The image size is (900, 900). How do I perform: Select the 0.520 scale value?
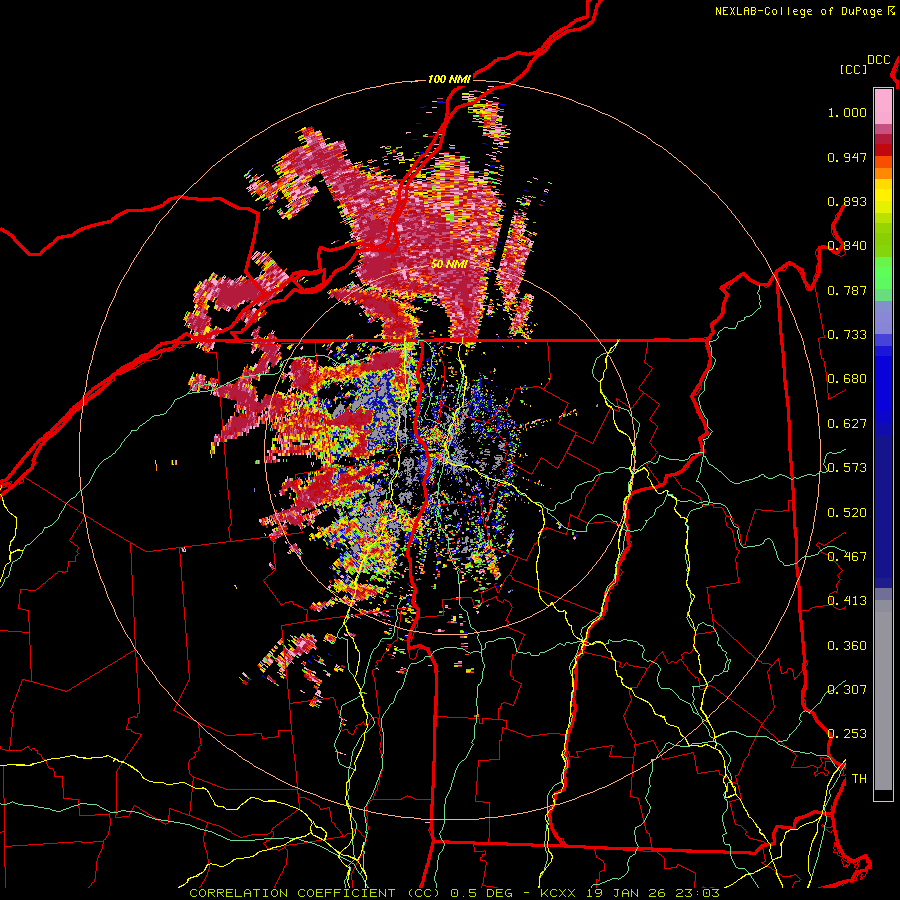click(x=847, y=513)
